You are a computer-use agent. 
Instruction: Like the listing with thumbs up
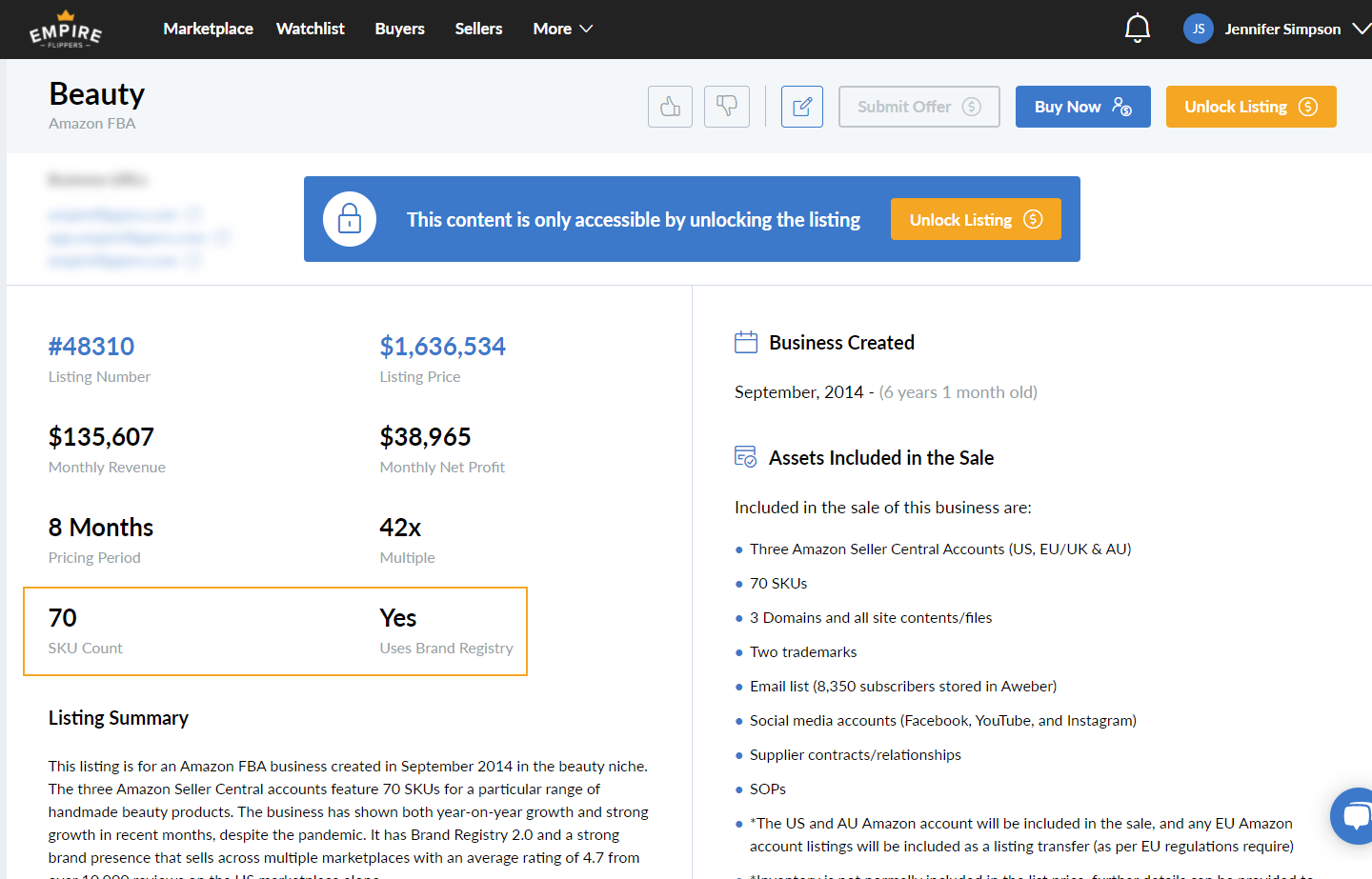[670, 107]
